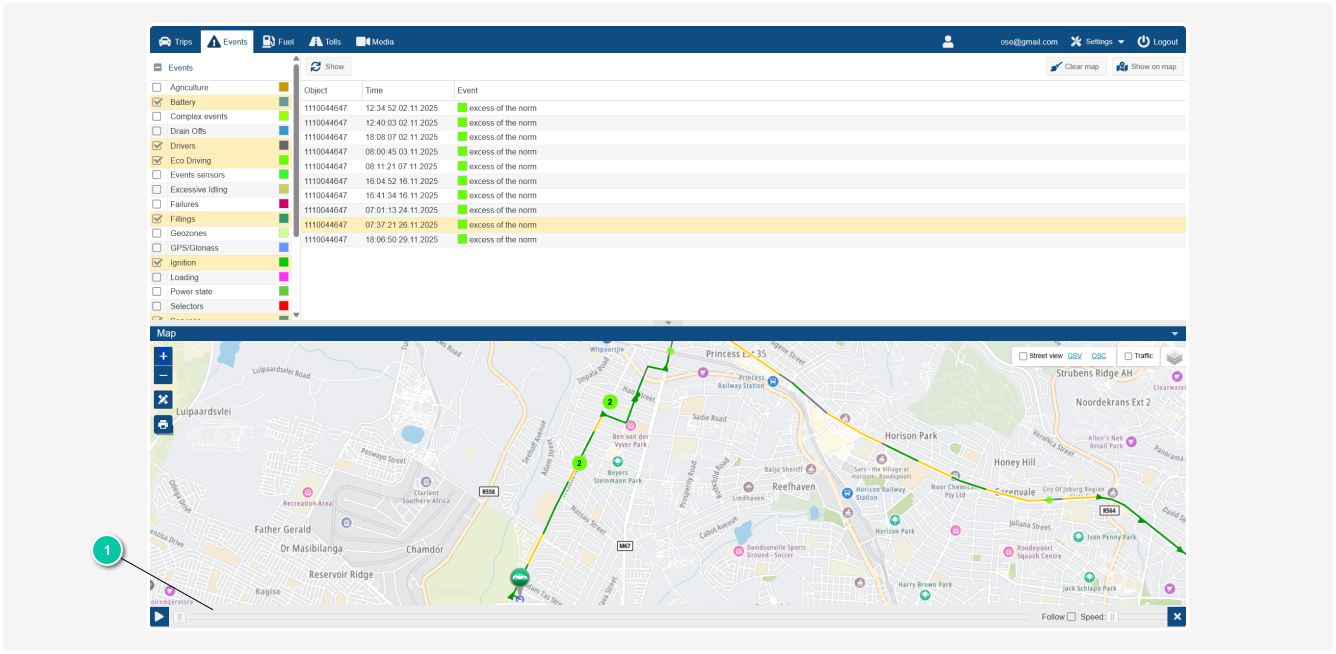1336x654 pixels.
Task: Uncheck the Battery events checkbox
Action: coord(157,102)
